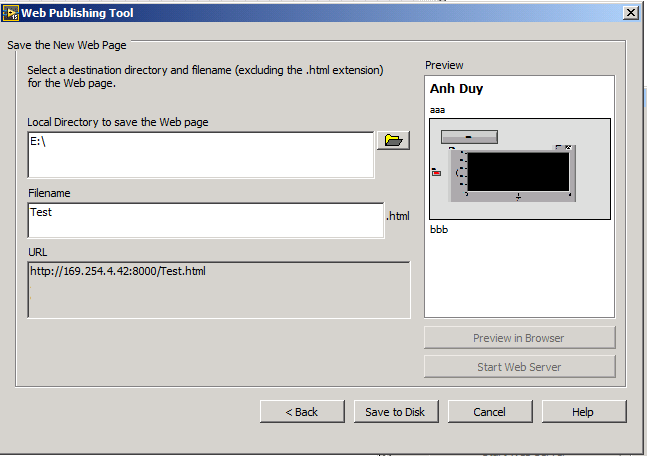Click the 'Select a destination directory' instruction text

click(x=205, y=76)
